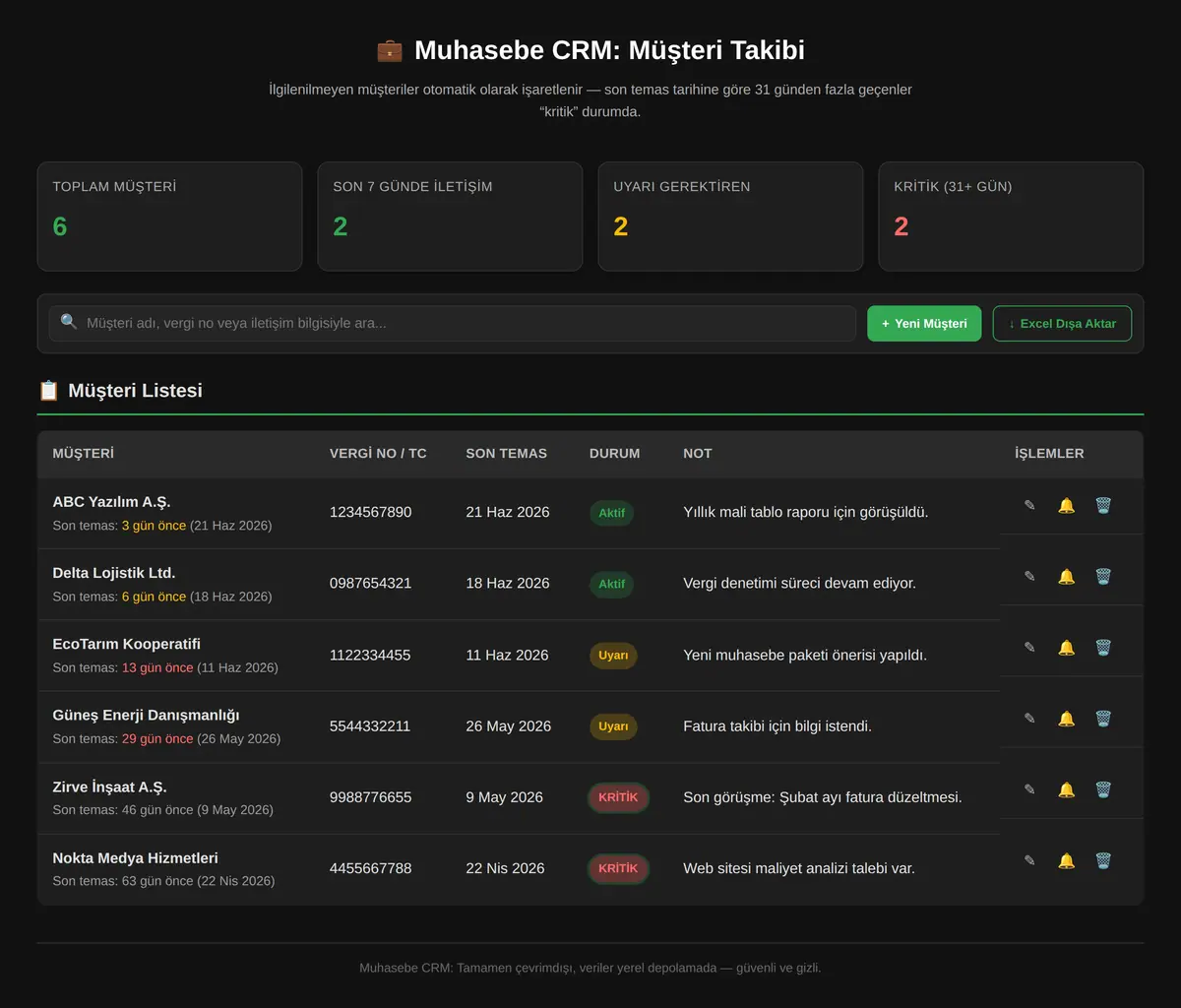Edit Güneş Enerji Danışmanlığı entry

point(1029,719)
